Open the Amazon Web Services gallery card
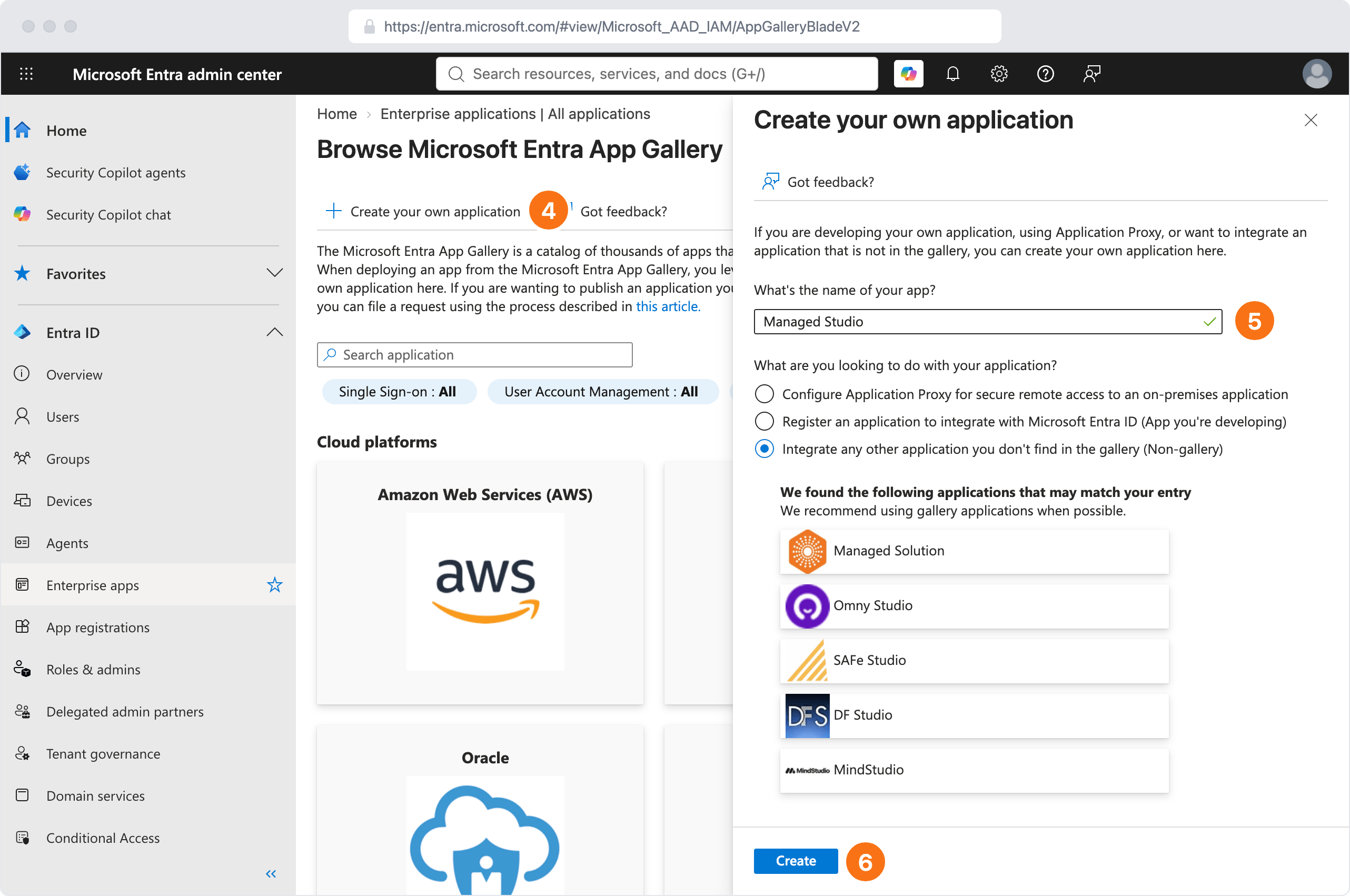This screenshot has height=896, width=1350. pyautogui.click(x=480, y=583)
